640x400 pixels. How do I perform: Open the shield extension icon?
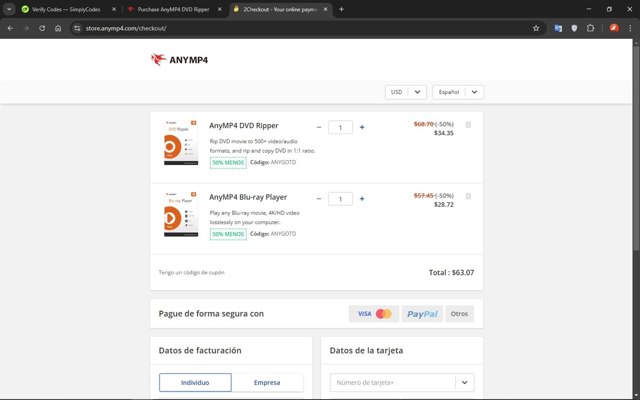[x=574, y=28]
